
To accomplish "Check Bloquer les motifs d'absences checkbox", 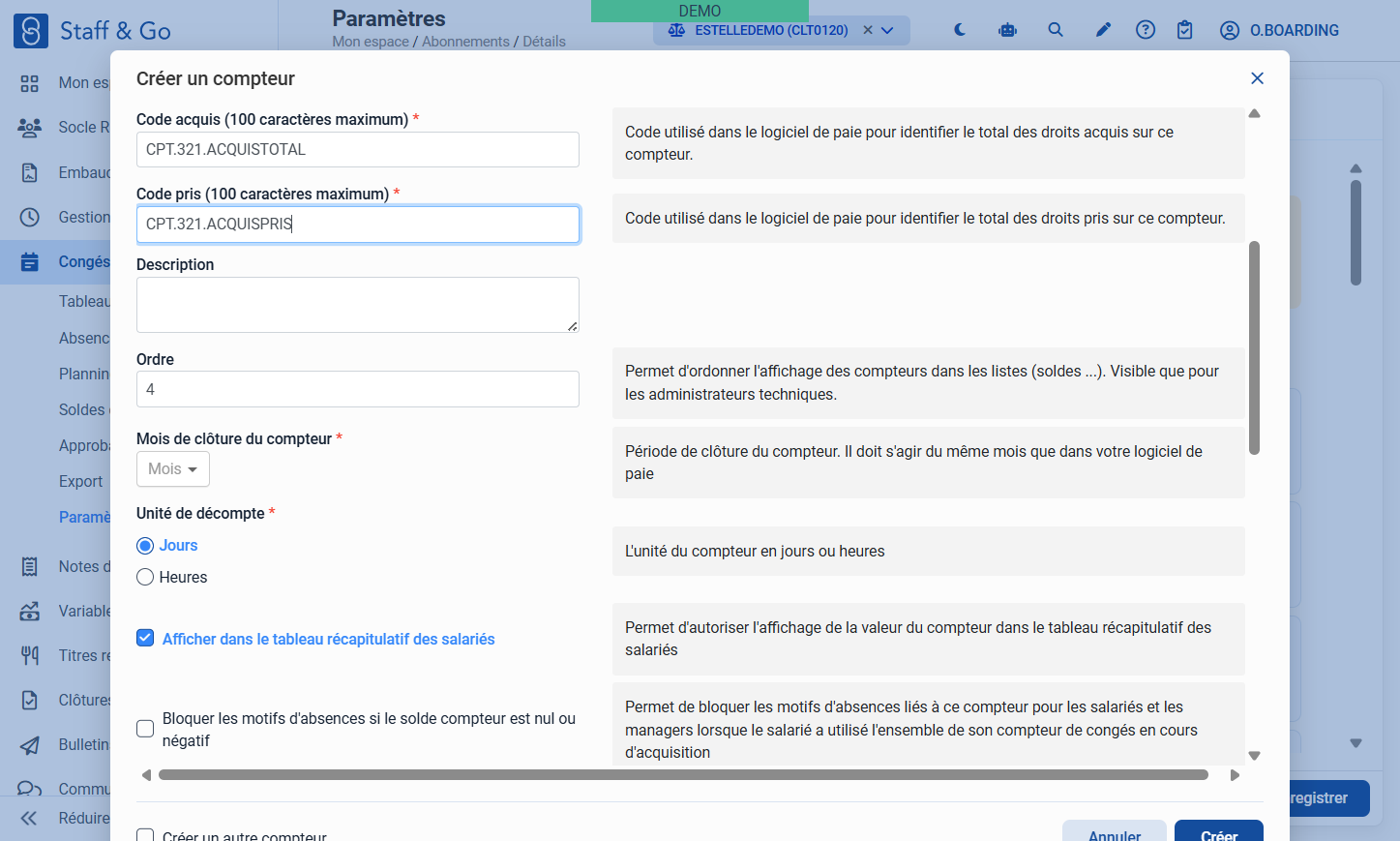I will click(145, 729).
